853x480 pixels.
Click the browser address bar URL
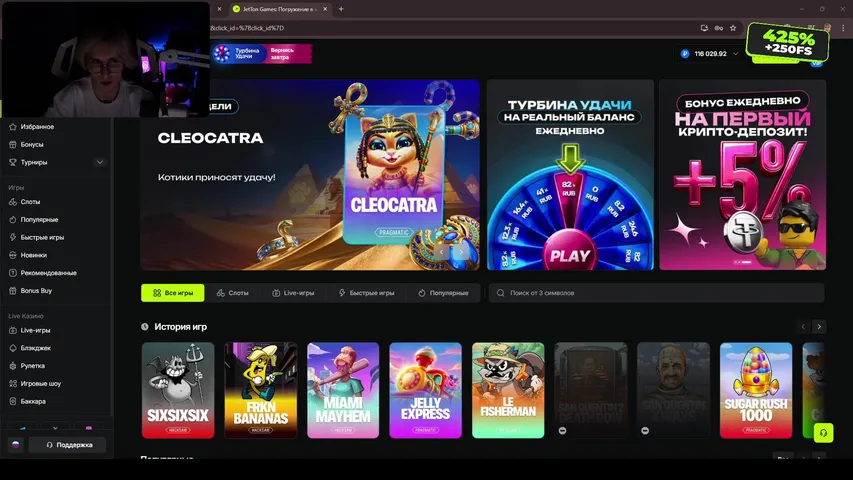pyautogui.click(x=248, y=28)
